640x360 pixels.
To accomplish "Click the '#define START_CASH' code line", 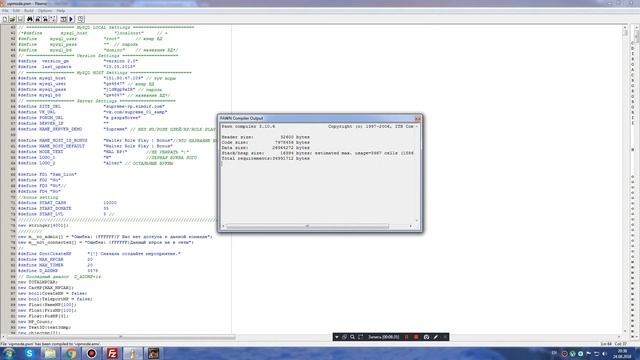I will pyautogui.click(x=67, y=203).
